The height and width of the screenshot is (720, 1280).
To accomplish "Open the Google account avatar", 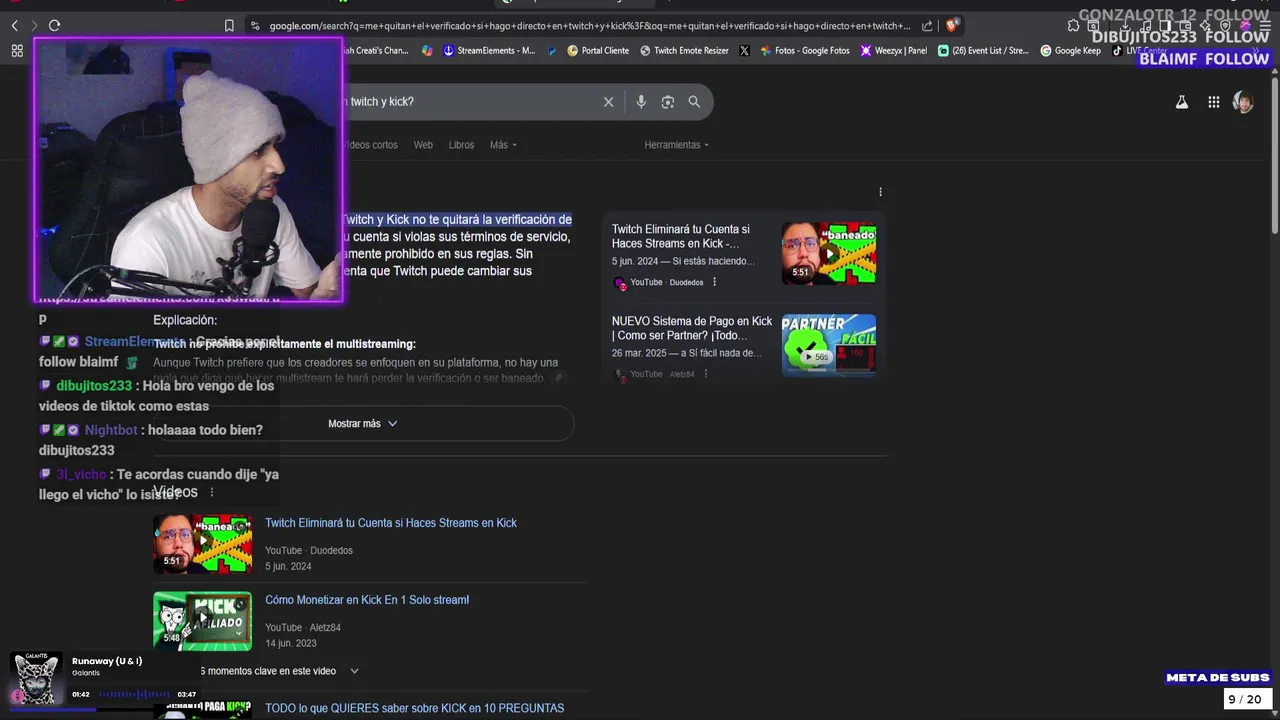I will pyautogui.click(x=1243, y=102).
